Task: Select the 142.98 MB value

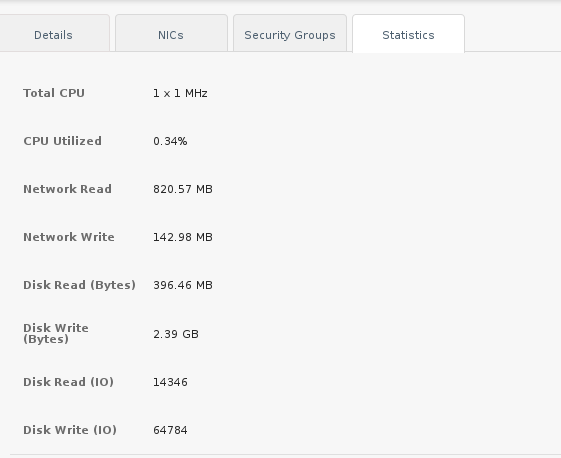Action: pos(183,237)
